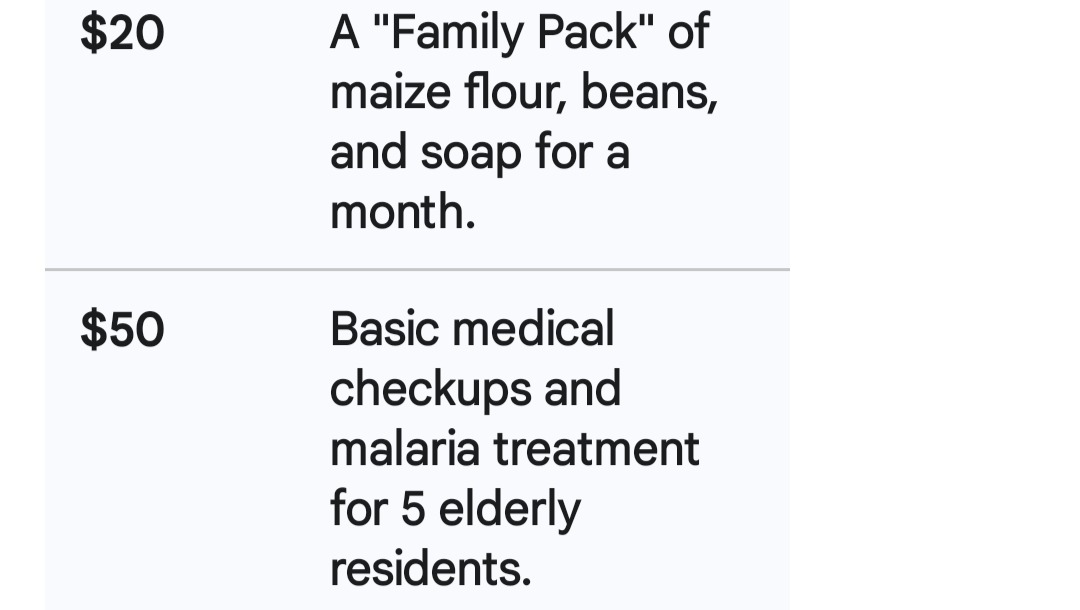Click the "$20" donation amount
Image resolution: width=1080 pixels, height=610 pixels.
point(122,34)
